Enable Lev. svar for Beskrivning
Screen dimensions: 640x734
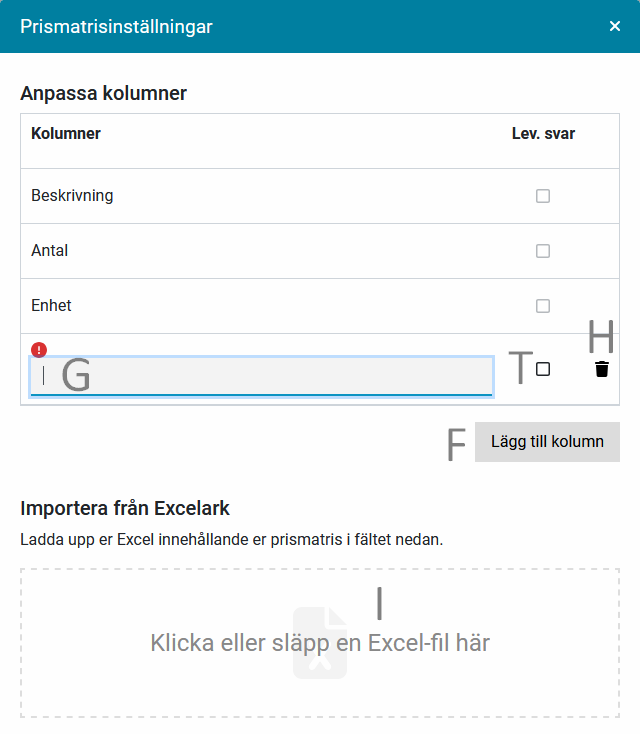543,196
